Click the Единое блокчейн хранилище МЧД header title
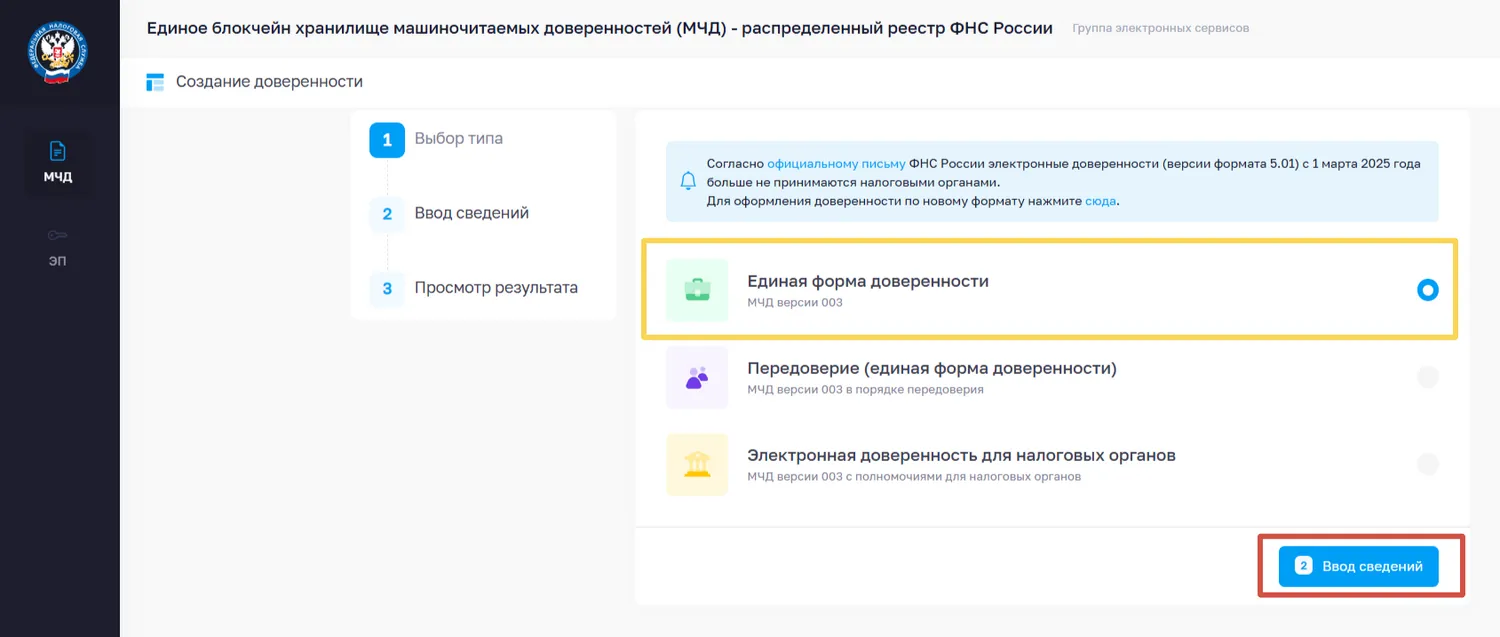This screenshot has width=1500, height=637. [599, 28]
